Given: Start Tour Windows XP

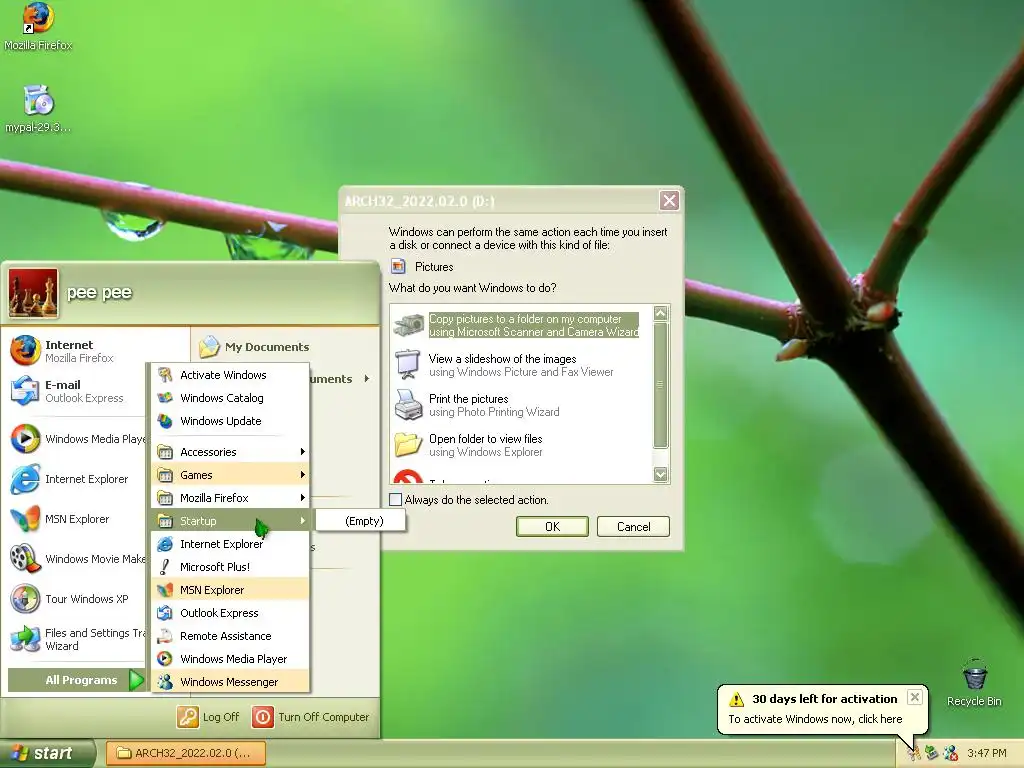Looking at the screenshot, I should click(x=78, y=599).
